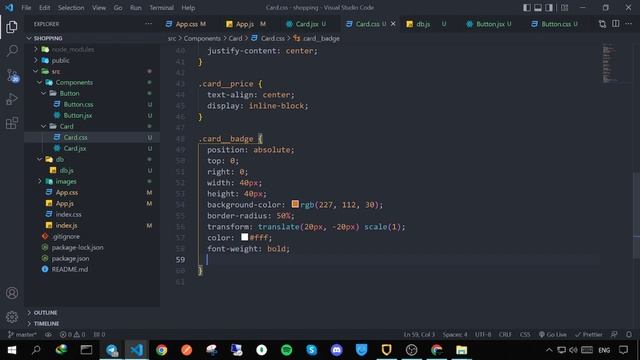Click Ln 59, Col 3 cursor position
640x360 pixels.
pos(419,334)
